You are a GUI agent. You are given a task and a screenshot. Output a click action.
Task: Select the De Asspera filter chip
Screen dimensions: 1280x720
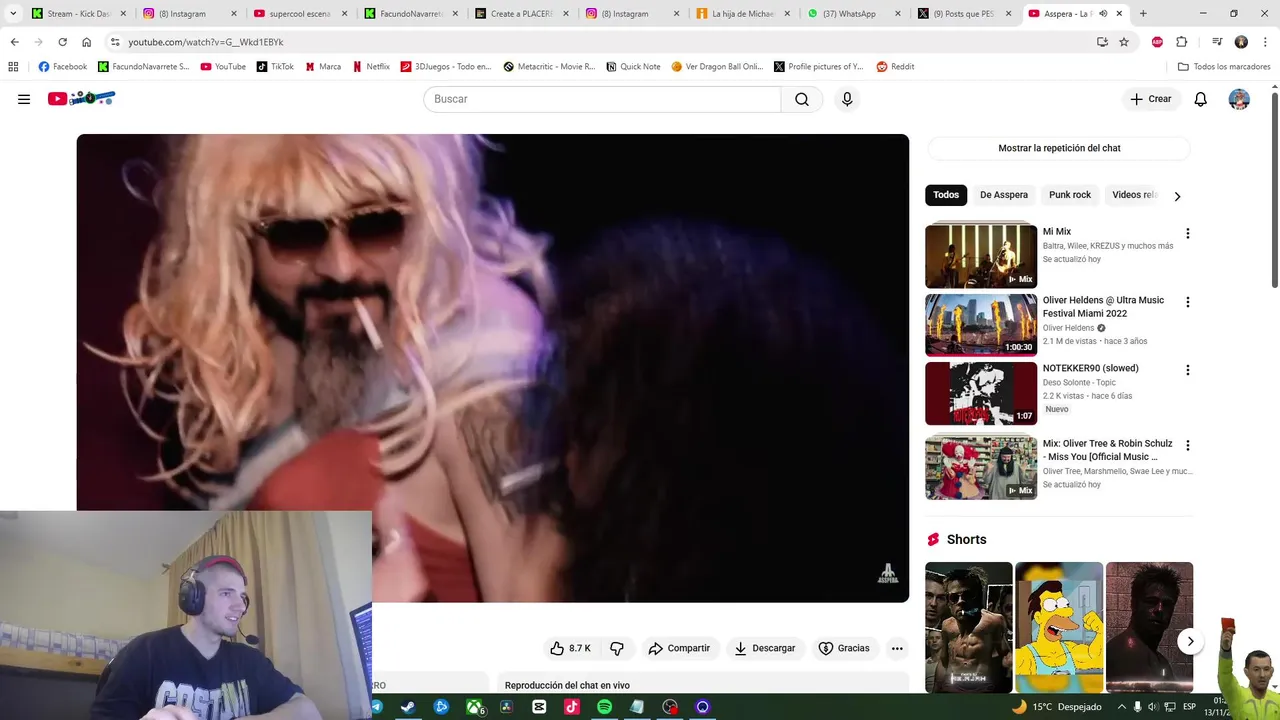click(1004, 195)
